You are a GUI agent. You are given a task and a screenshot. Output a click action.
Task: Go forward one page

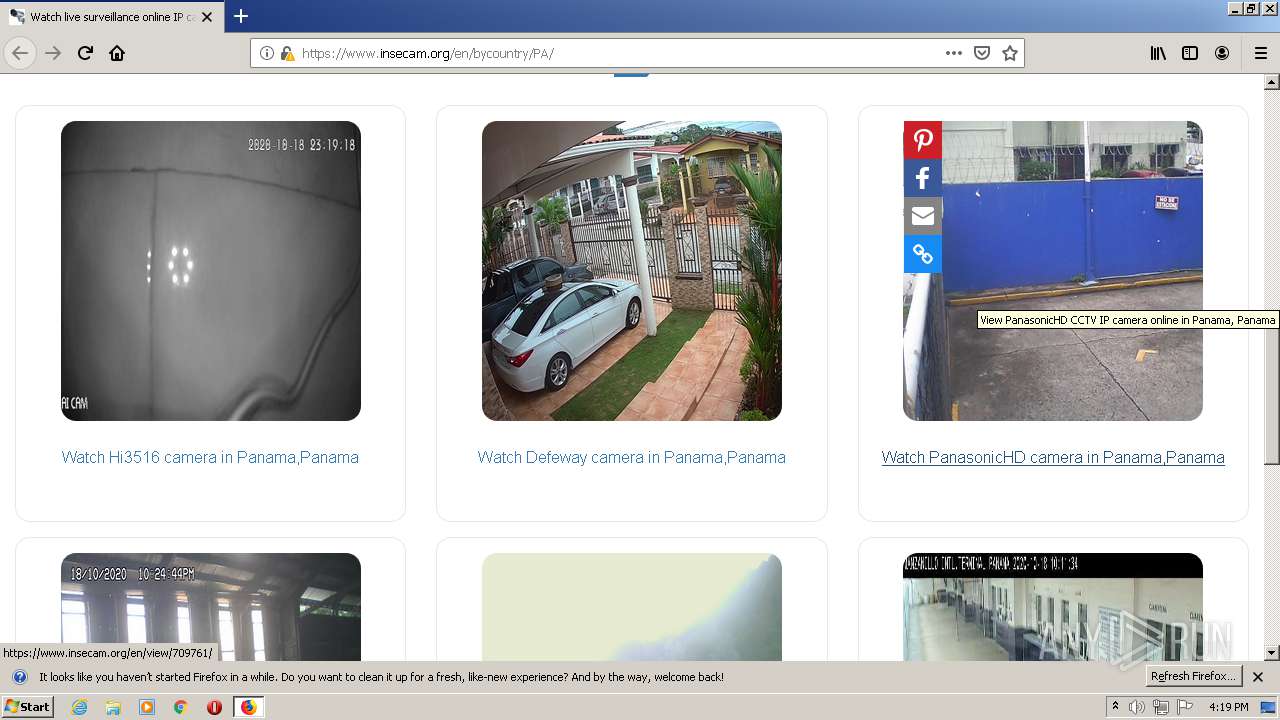point(53,53)
